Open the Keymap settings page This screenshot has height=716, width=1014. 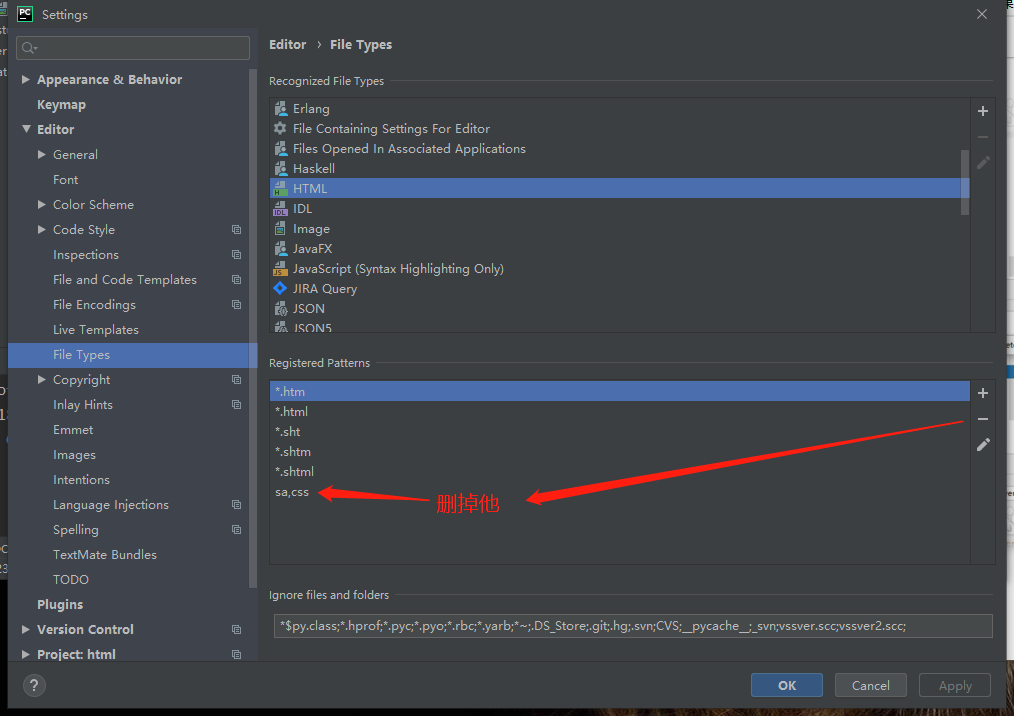(x=61, y=104)
